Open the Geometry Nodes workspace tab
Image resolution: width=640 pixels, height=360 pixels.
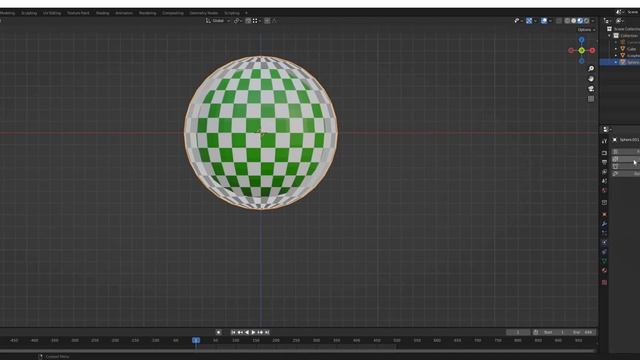204,13
